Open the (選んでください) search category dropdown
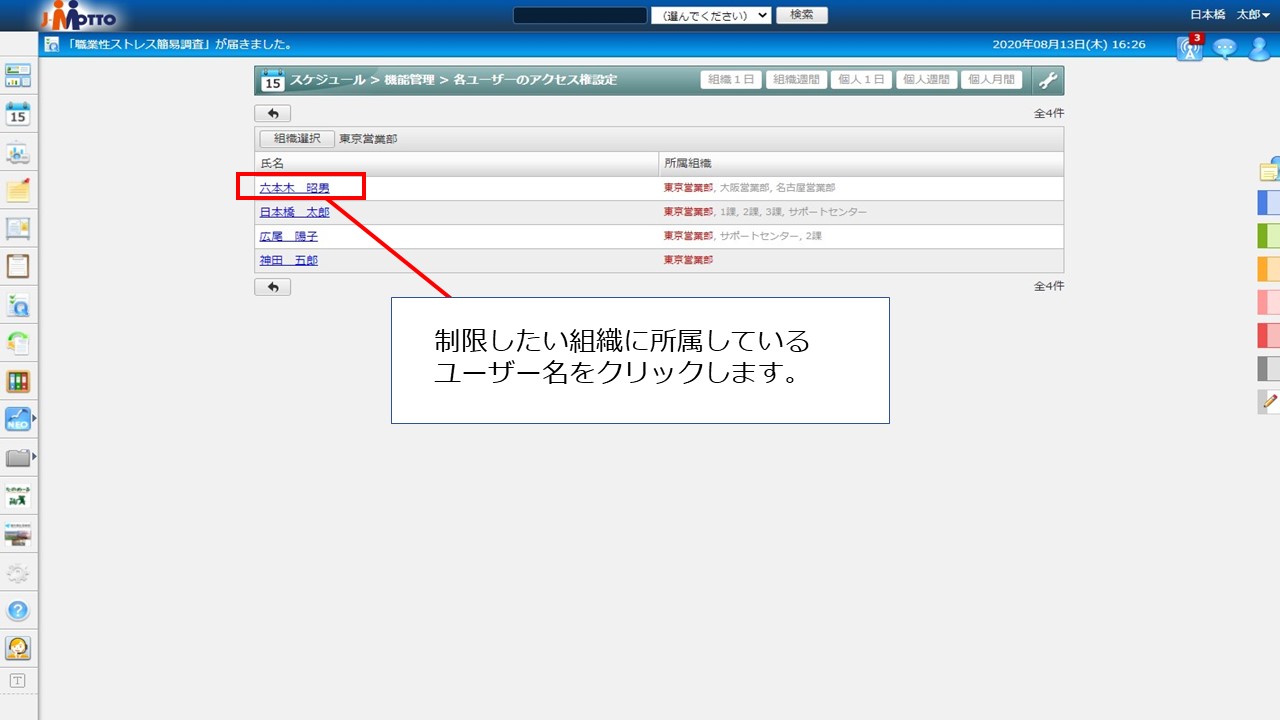Screen dimensions: 1280x720 [x=710, y=15]
